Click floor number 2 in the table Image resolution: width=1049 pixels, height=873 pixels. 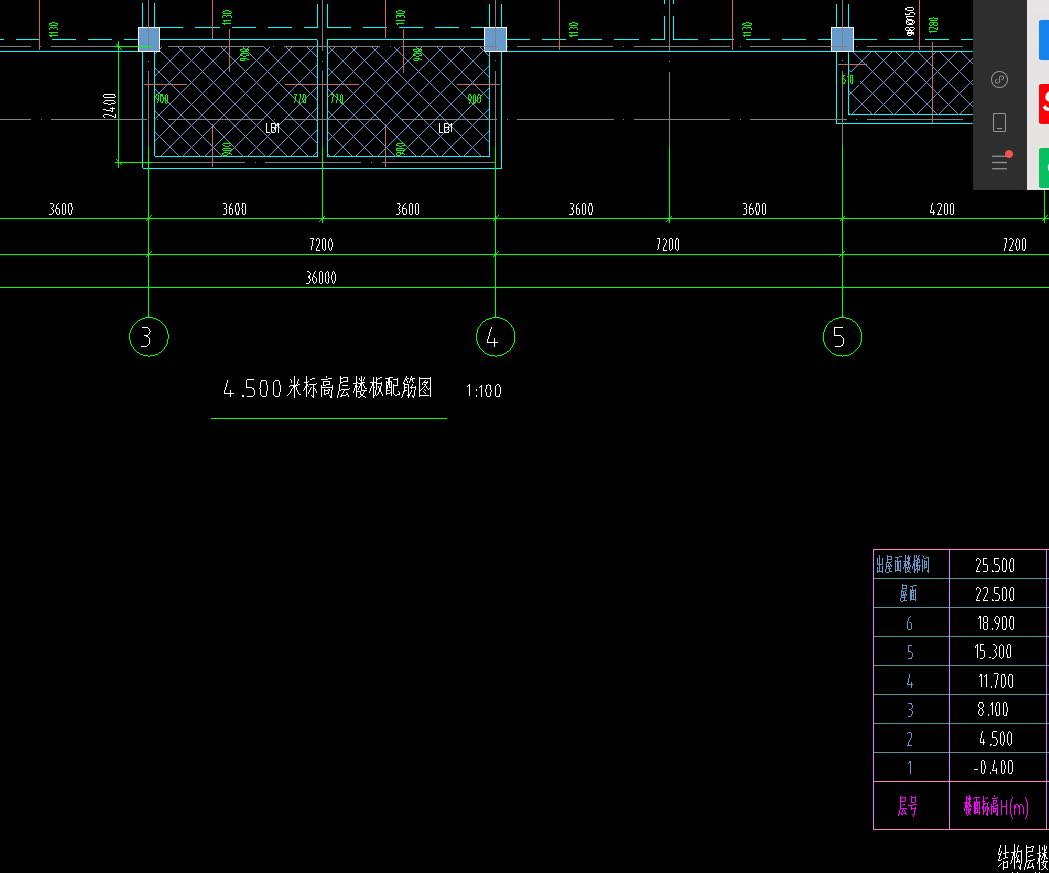click(911, 738)
